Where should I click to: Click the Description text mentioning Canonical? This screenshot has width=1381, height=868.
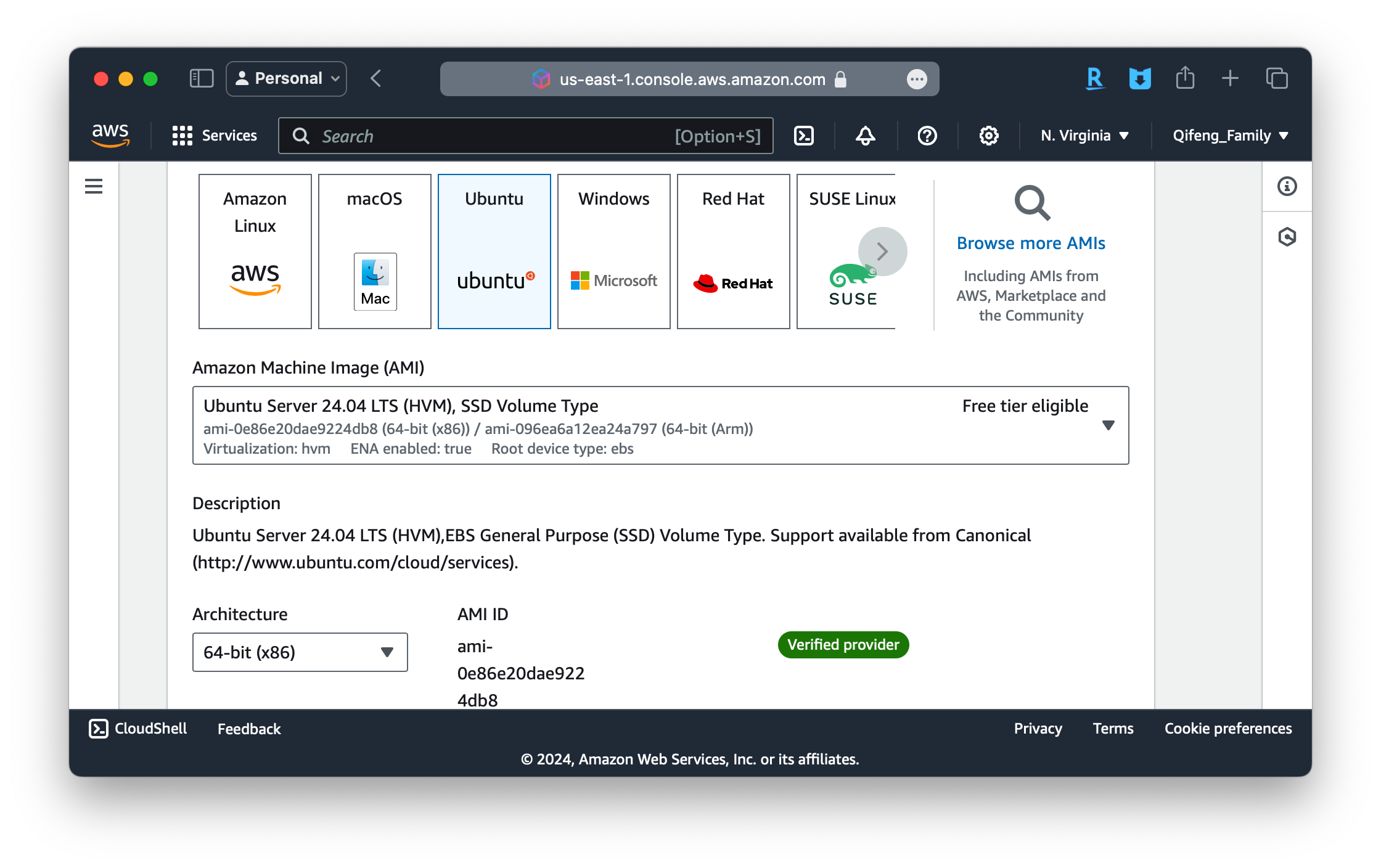[x=612, y=549]
